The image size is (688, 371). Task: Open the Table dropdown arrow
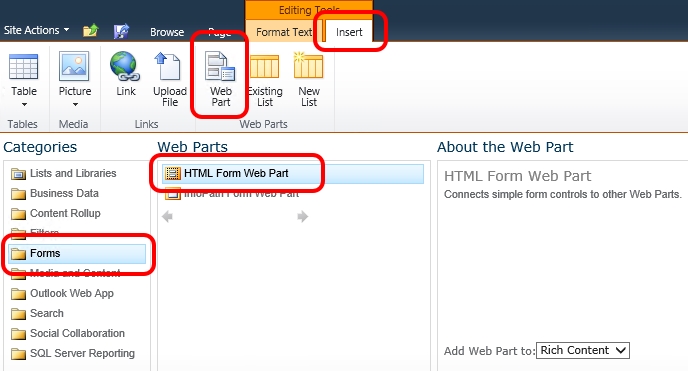coord(24,104)
